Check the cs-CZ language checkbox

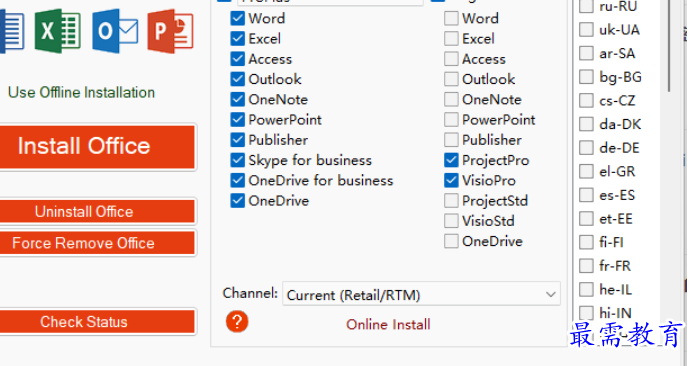click(x=586, y=100)
